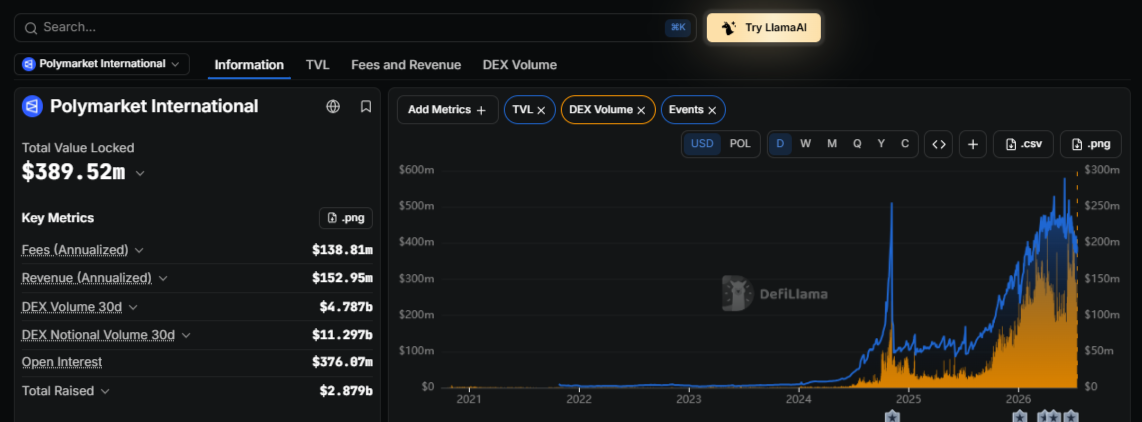1142x422 pixels.
Task: Click the $600m left axis label
Action: [417, 170]
